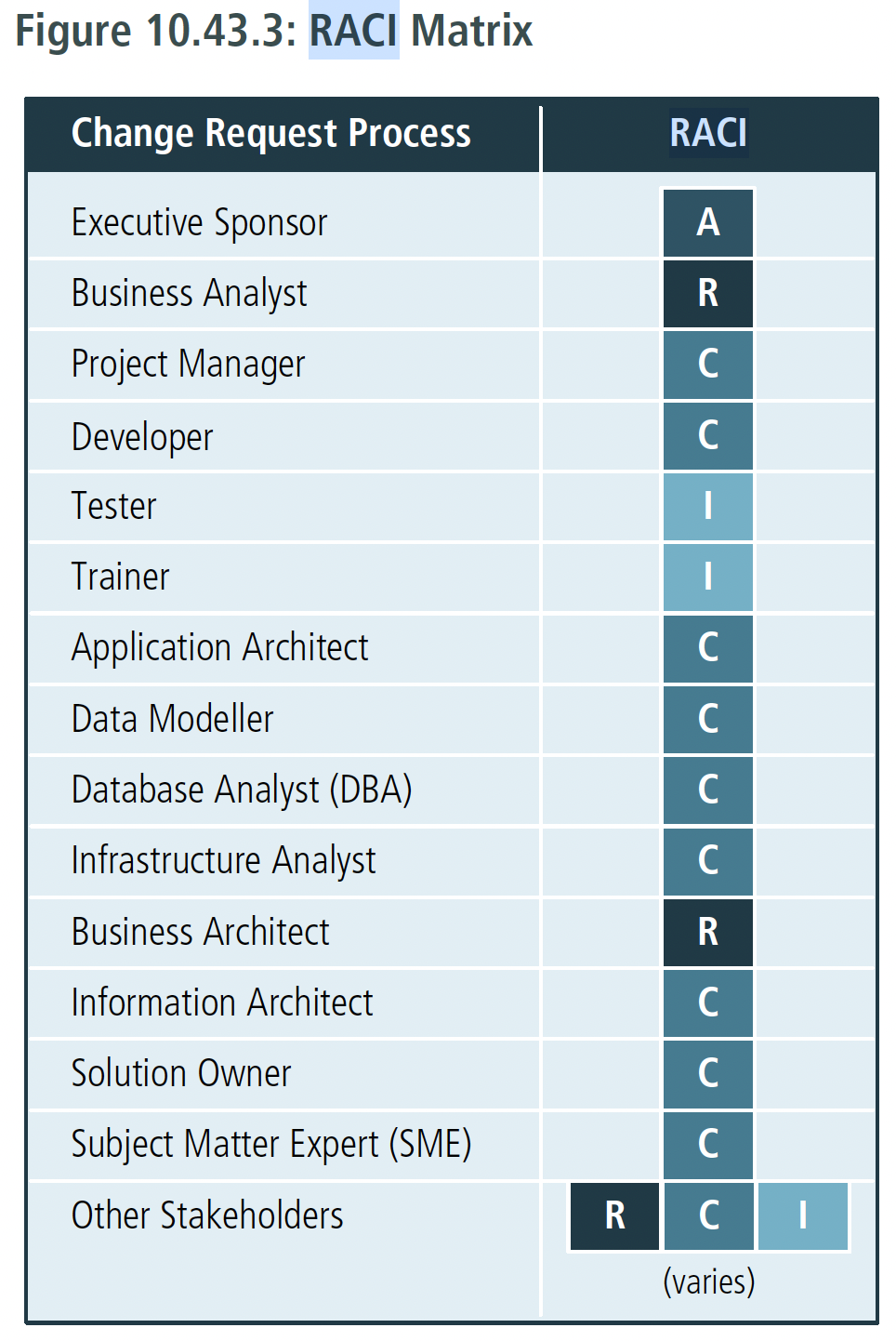Click the (varies) note under the badges
Viewport: 896px width, 1341px height.
[709, 1282]
